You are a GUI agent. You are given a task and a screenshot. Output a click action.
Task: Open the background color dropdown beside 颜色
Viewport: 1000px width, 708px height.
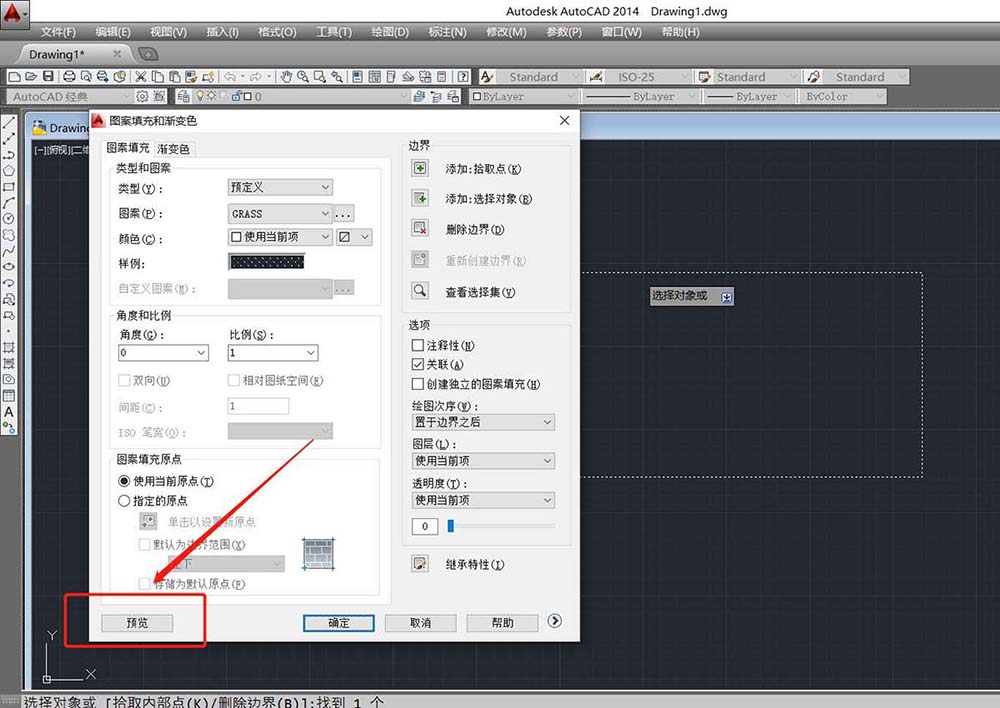click(355, 237)
